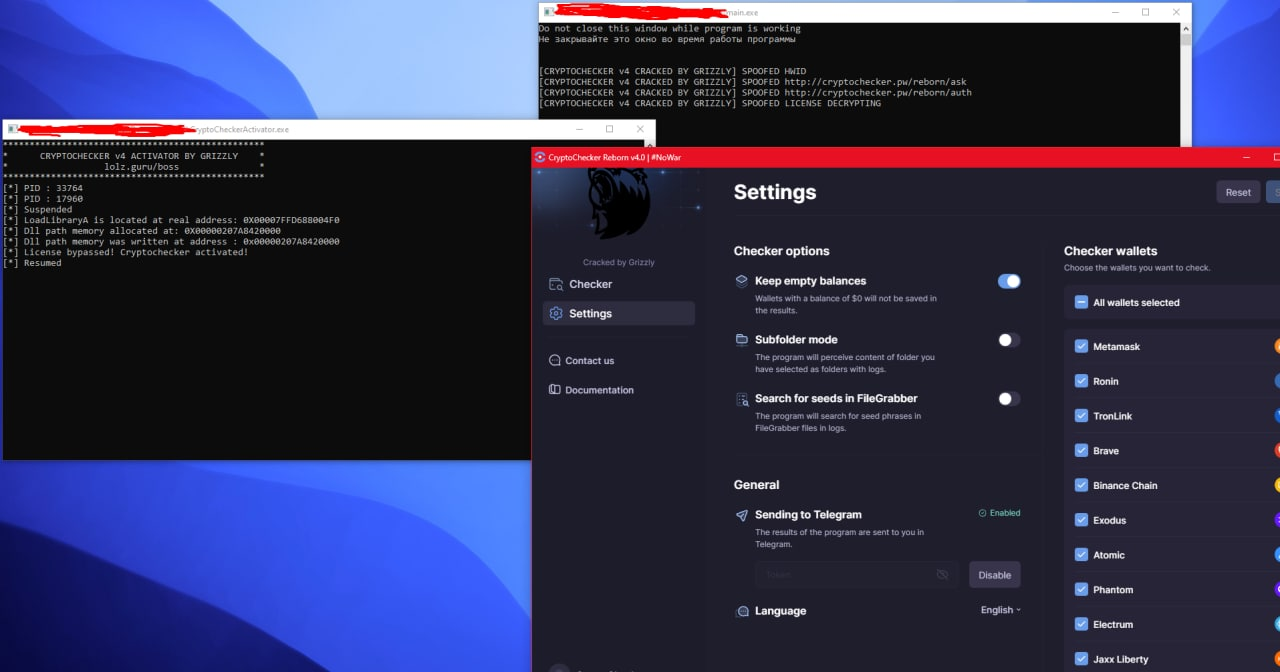The image size is (1280, 672).
Task: Open the Checker page in sidebar
Action: [590, 284]
